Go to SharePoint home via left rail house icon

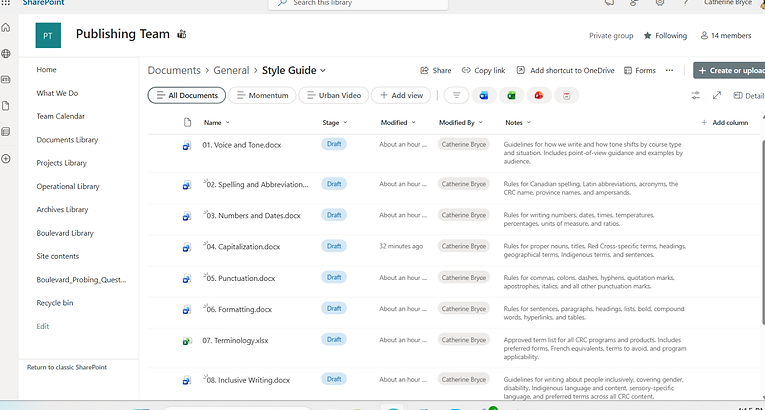tap(6, 27)
